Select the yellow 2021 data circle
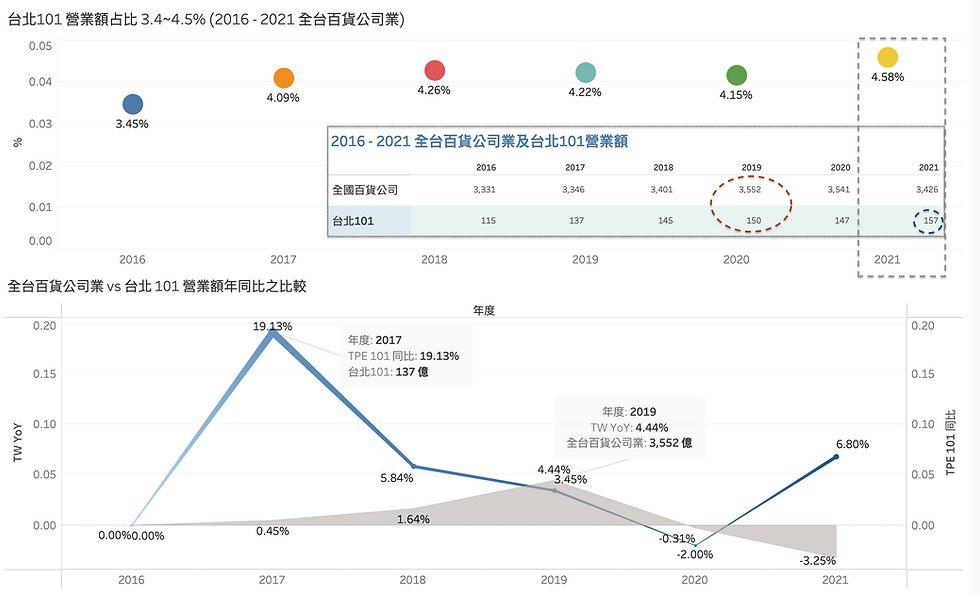 888,58
